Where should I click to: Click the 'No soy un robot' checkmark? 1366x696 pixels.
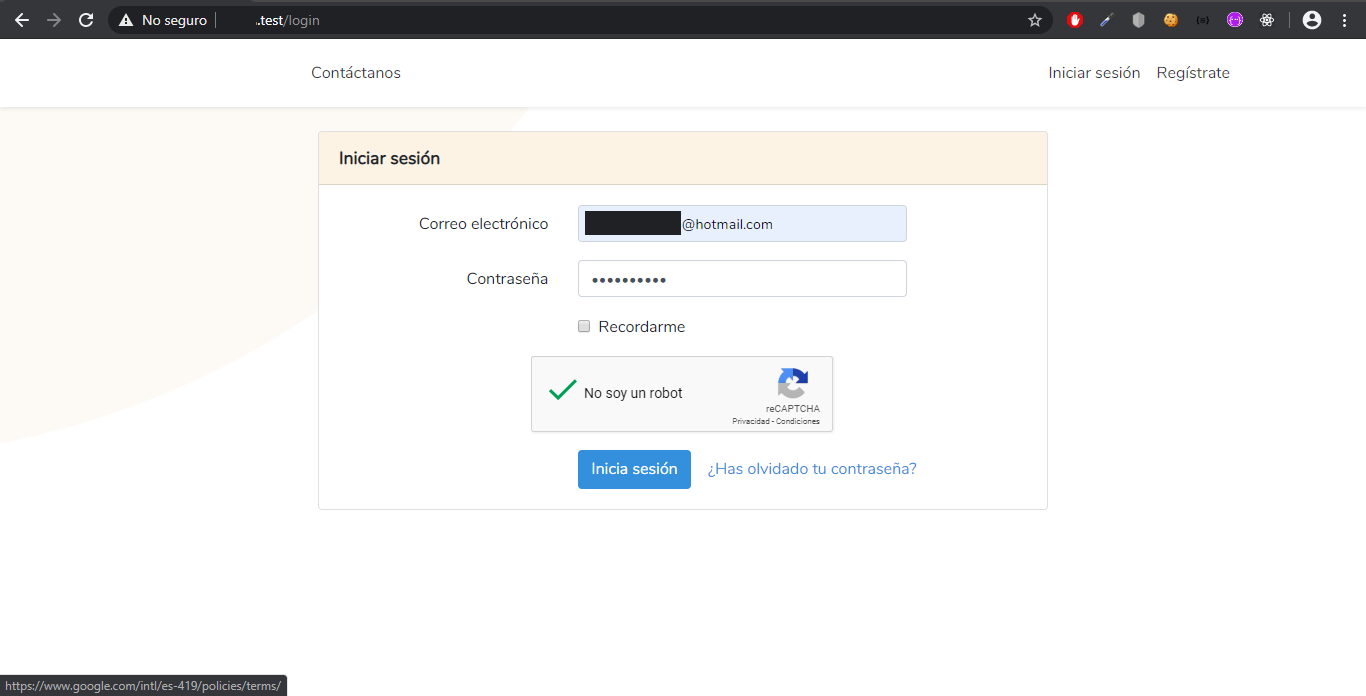click(562, 390)
